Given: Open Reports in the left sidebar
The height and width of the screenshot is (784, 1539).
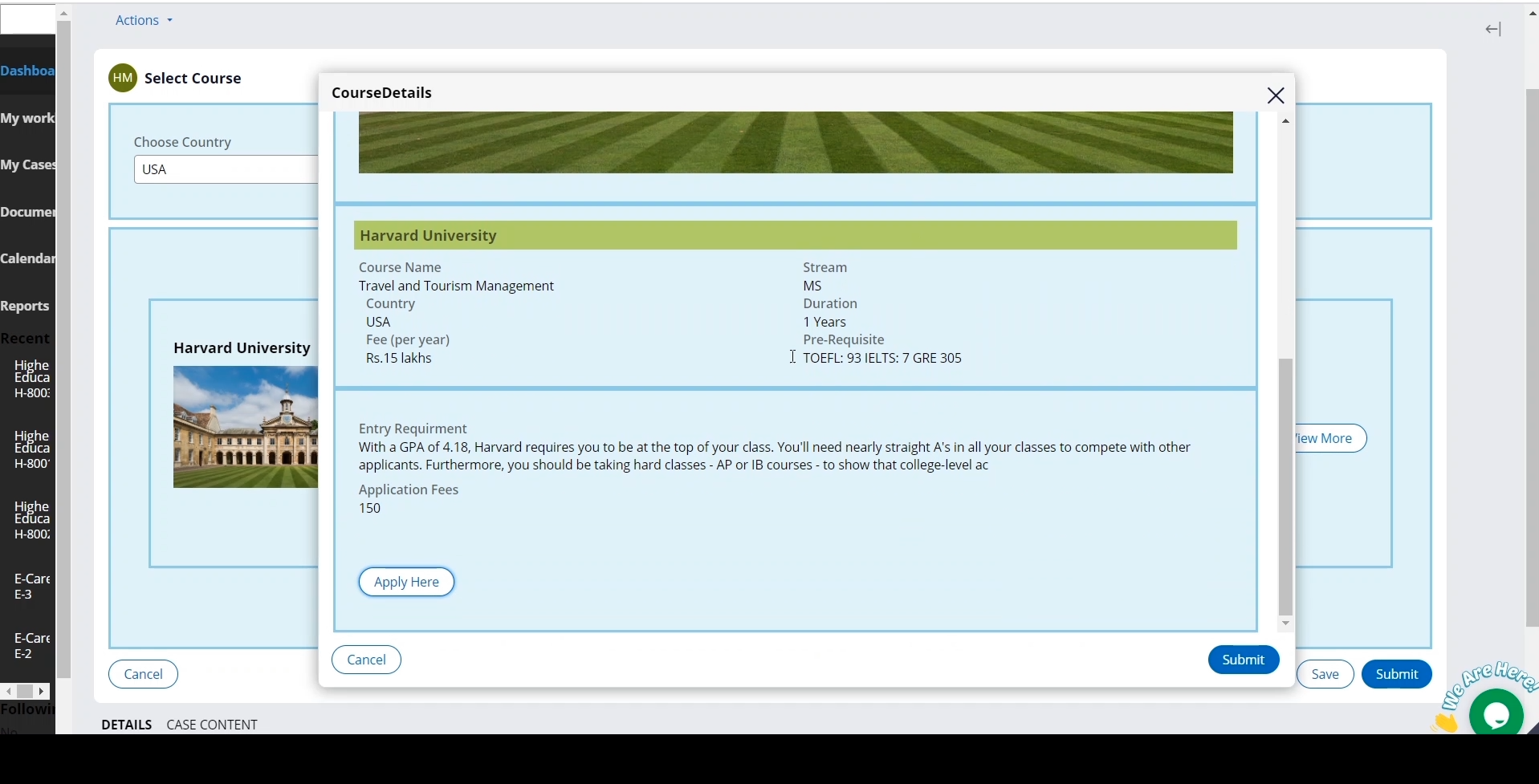Looking at the screenshot, I should [25, 306].
